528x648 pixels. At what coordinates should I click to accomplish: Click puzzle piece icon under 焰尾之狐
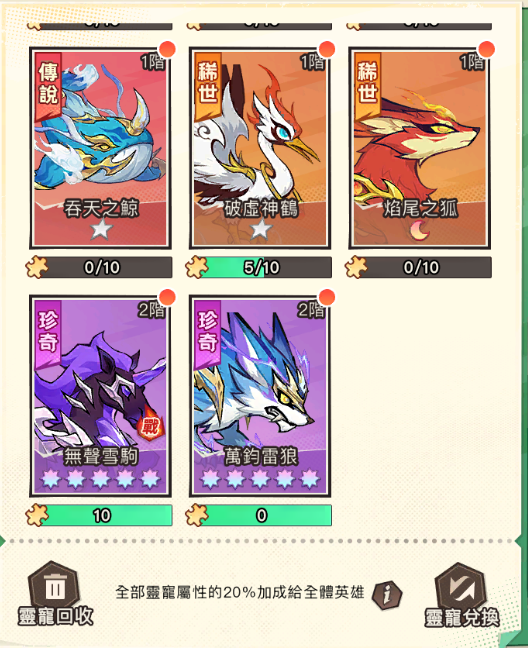point(356,267)
